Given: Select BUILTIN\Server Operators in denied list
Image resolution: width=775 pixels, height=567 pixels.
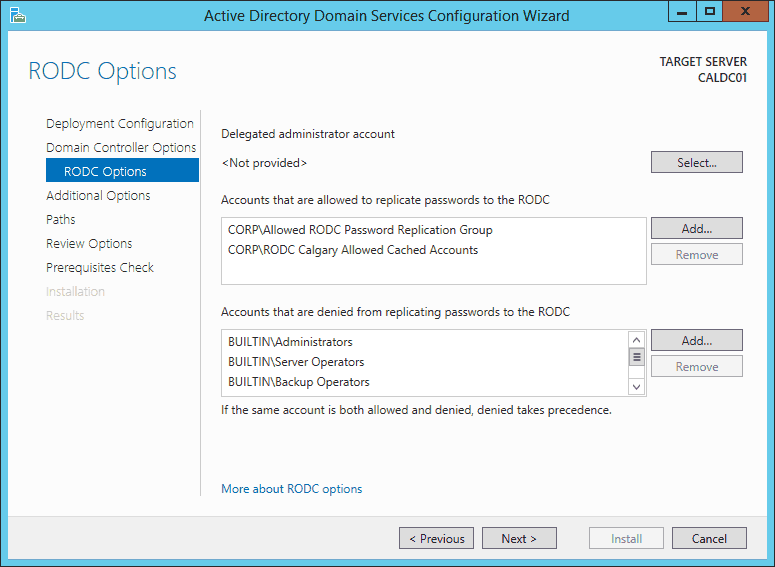Looking at the screenshot, I should (x=296, y=362).
